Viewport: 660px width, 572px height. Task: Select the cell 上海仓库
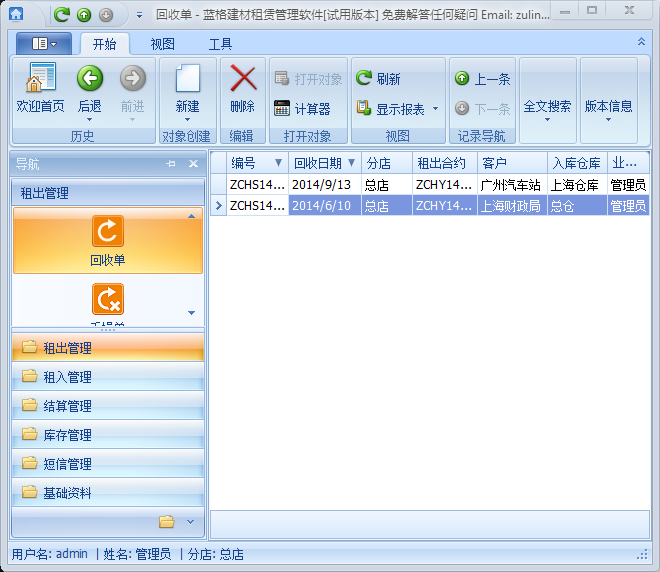[577, 184]
